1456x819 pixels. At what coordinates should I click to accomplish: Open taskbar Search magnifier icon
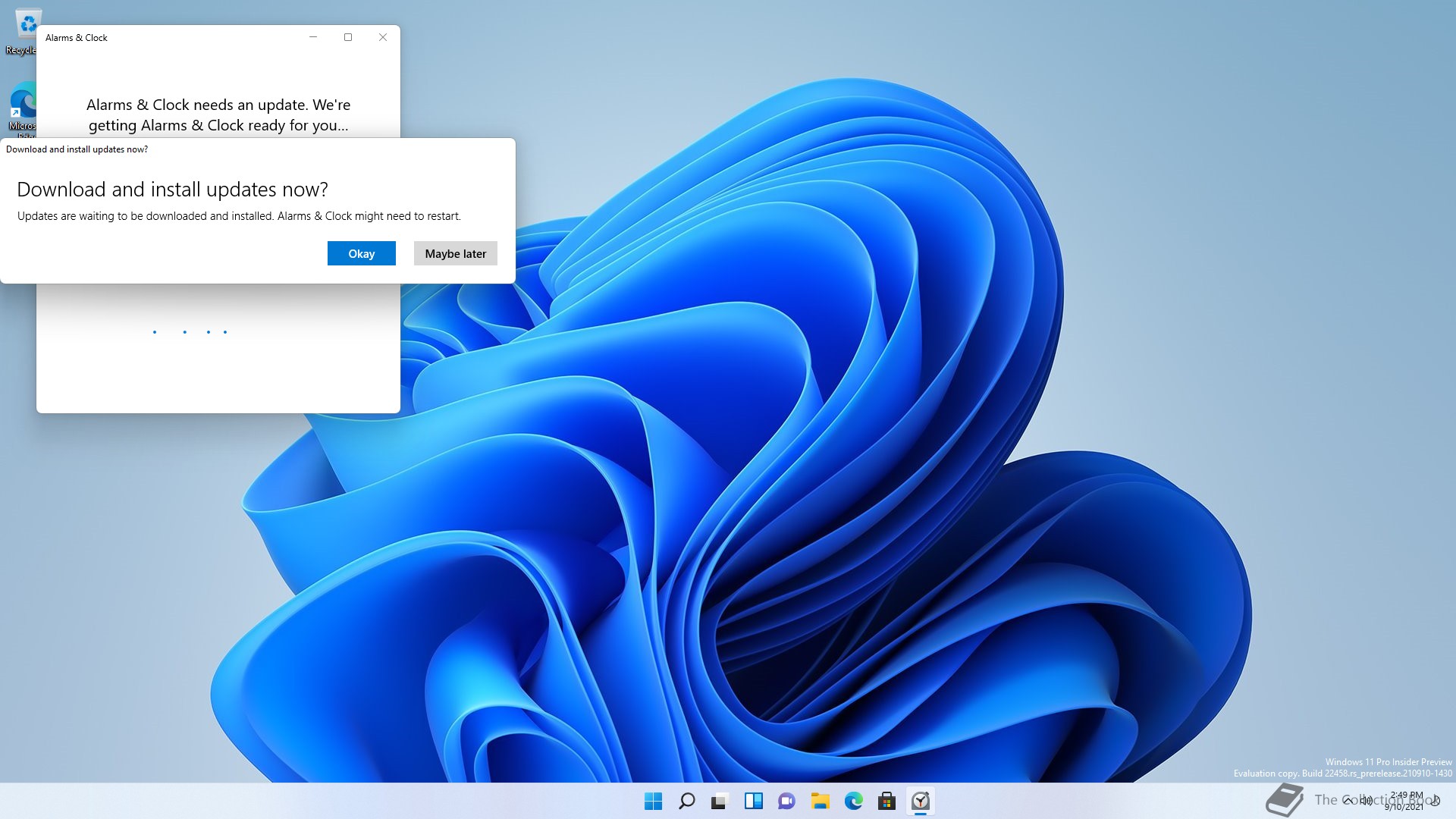686,801
